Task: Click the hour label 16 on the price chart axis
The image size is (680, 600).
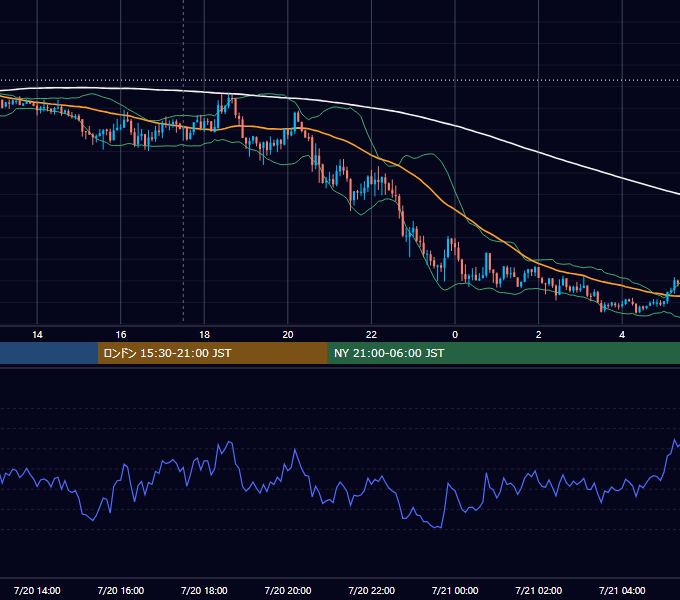Action: point(121,335)
